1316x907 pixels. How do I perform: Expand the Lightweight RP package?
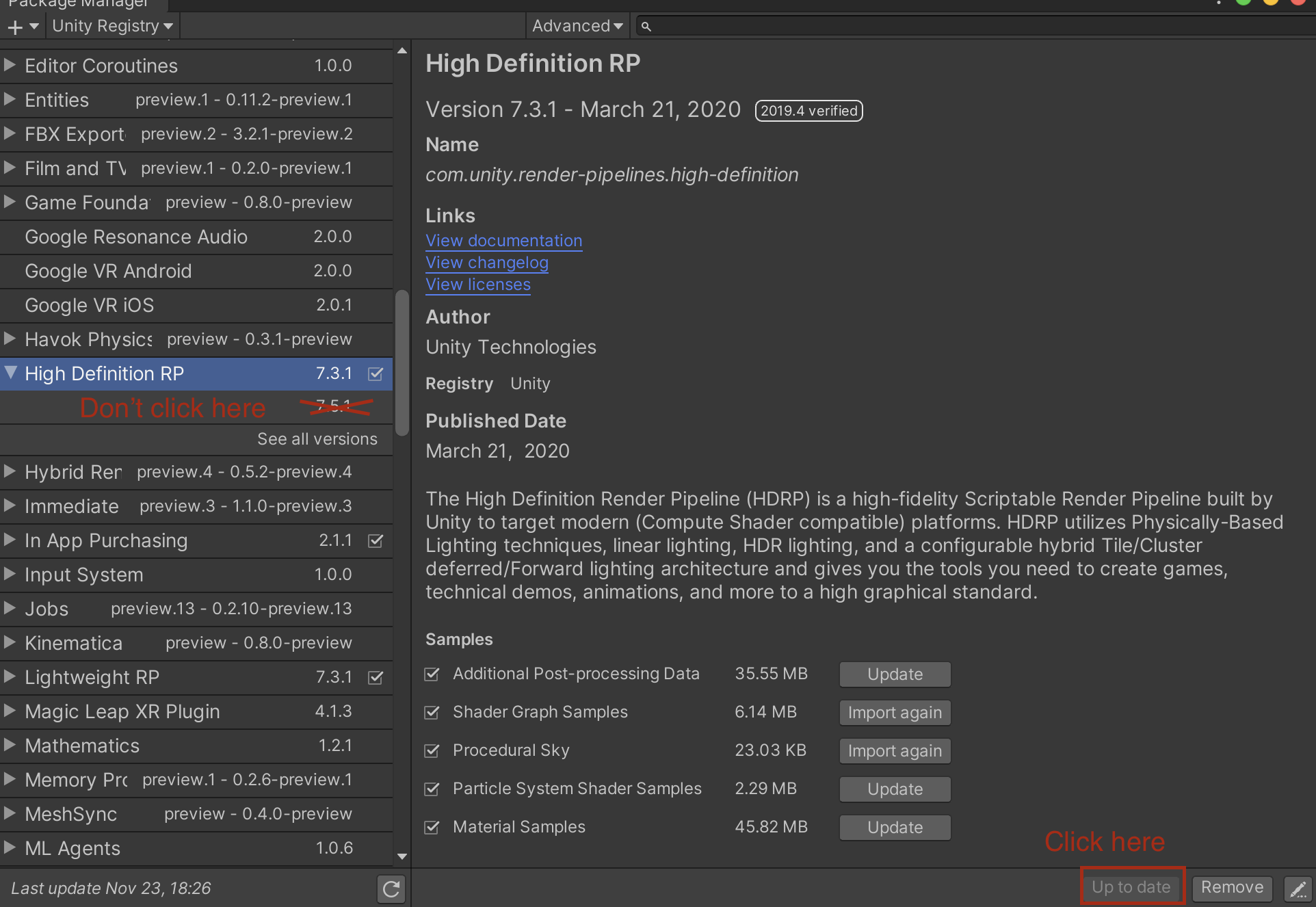point(10,676)
